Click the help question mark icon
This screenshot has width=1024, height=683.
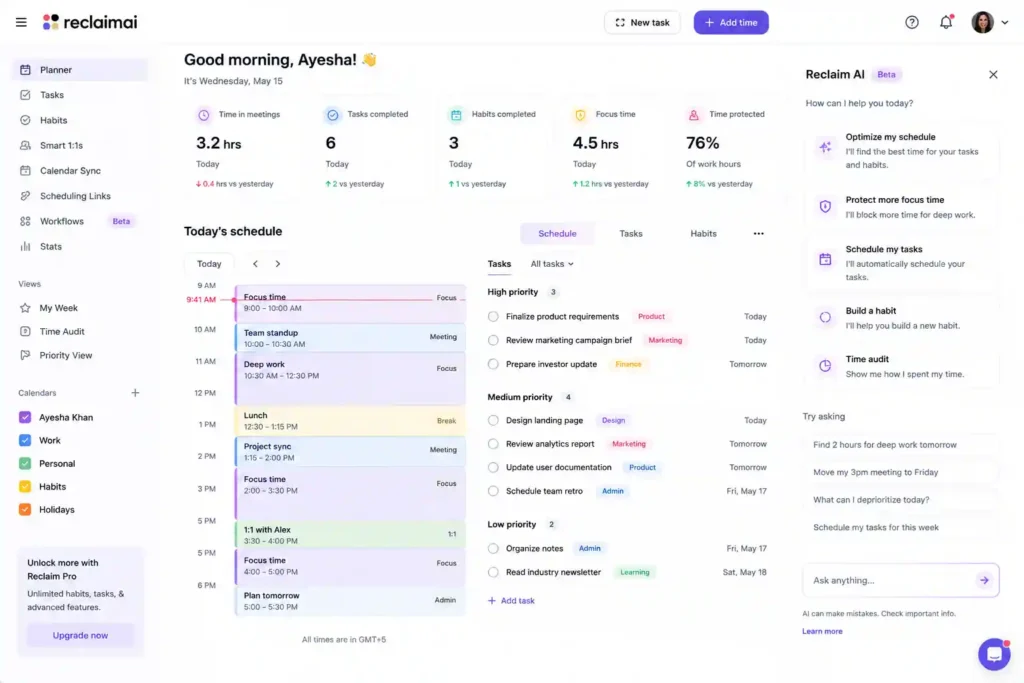[912, 22]
